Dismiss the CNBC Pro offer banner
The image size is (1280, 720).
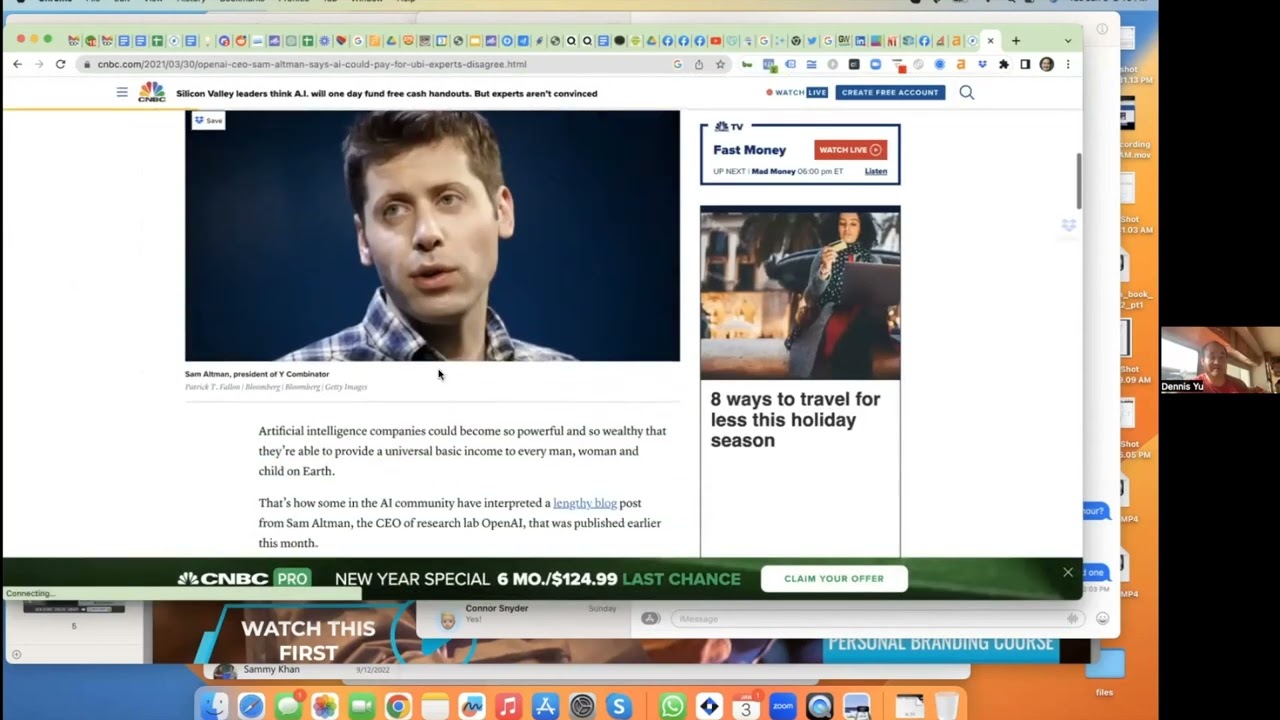click(1067, 573)
